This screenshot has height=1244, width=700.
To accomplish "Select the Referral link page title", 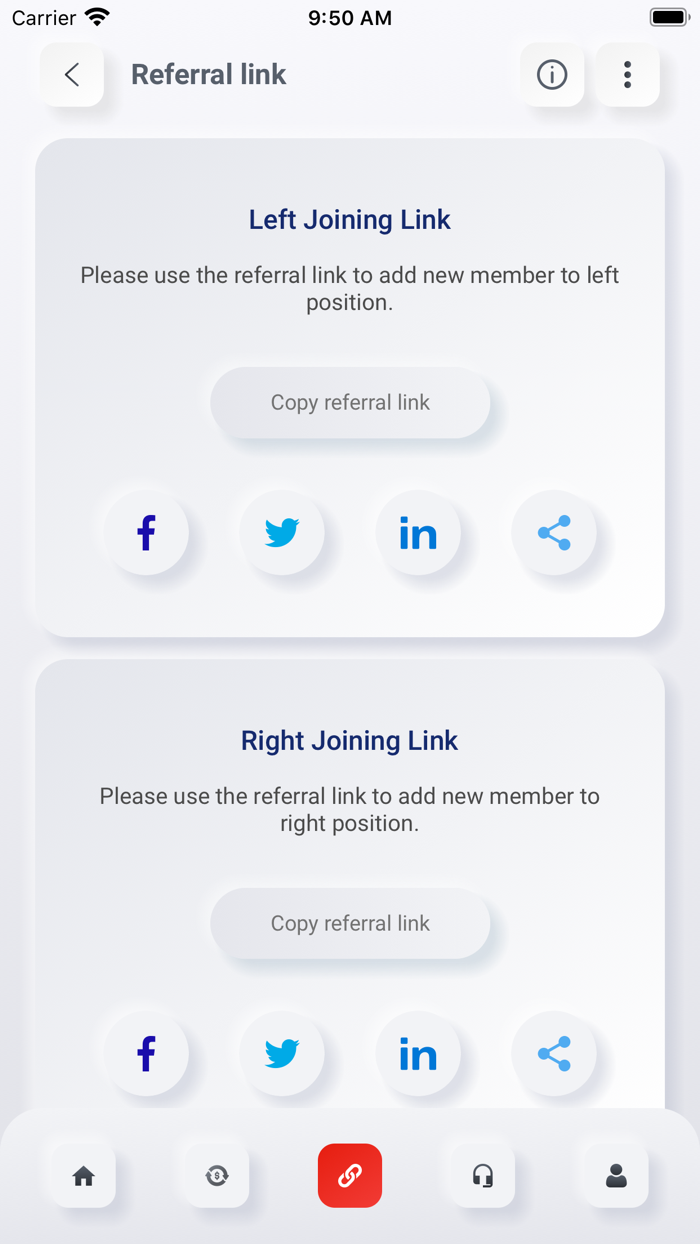I will pyautogui.click(x=208, y=74).
